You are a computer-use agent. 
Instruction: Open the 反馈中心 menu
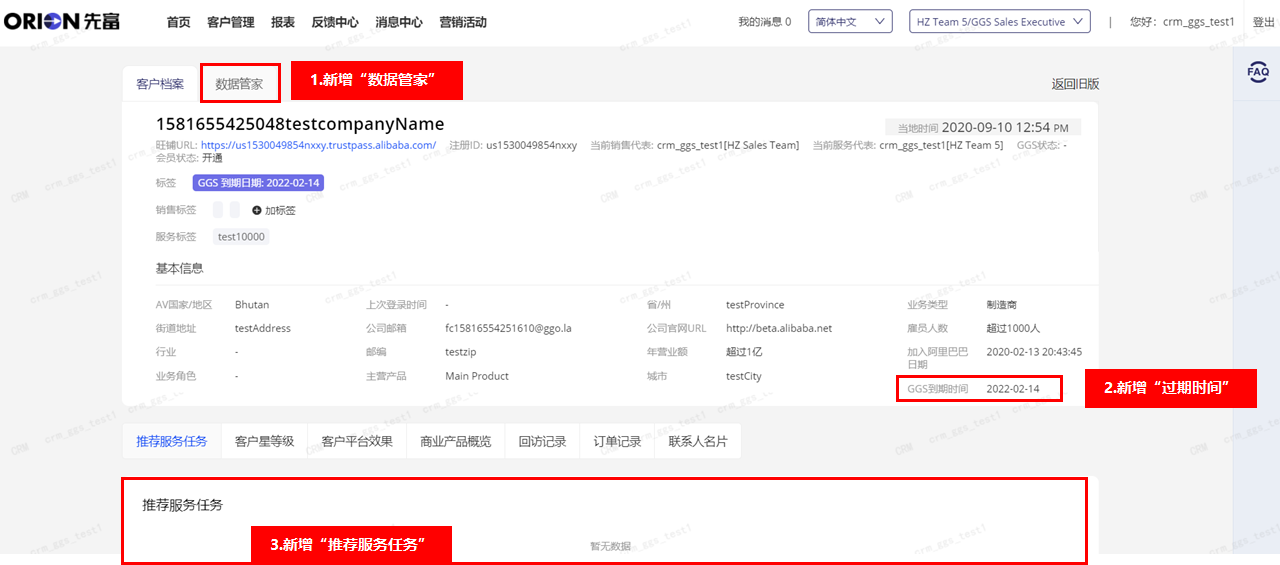click(335, 22)
